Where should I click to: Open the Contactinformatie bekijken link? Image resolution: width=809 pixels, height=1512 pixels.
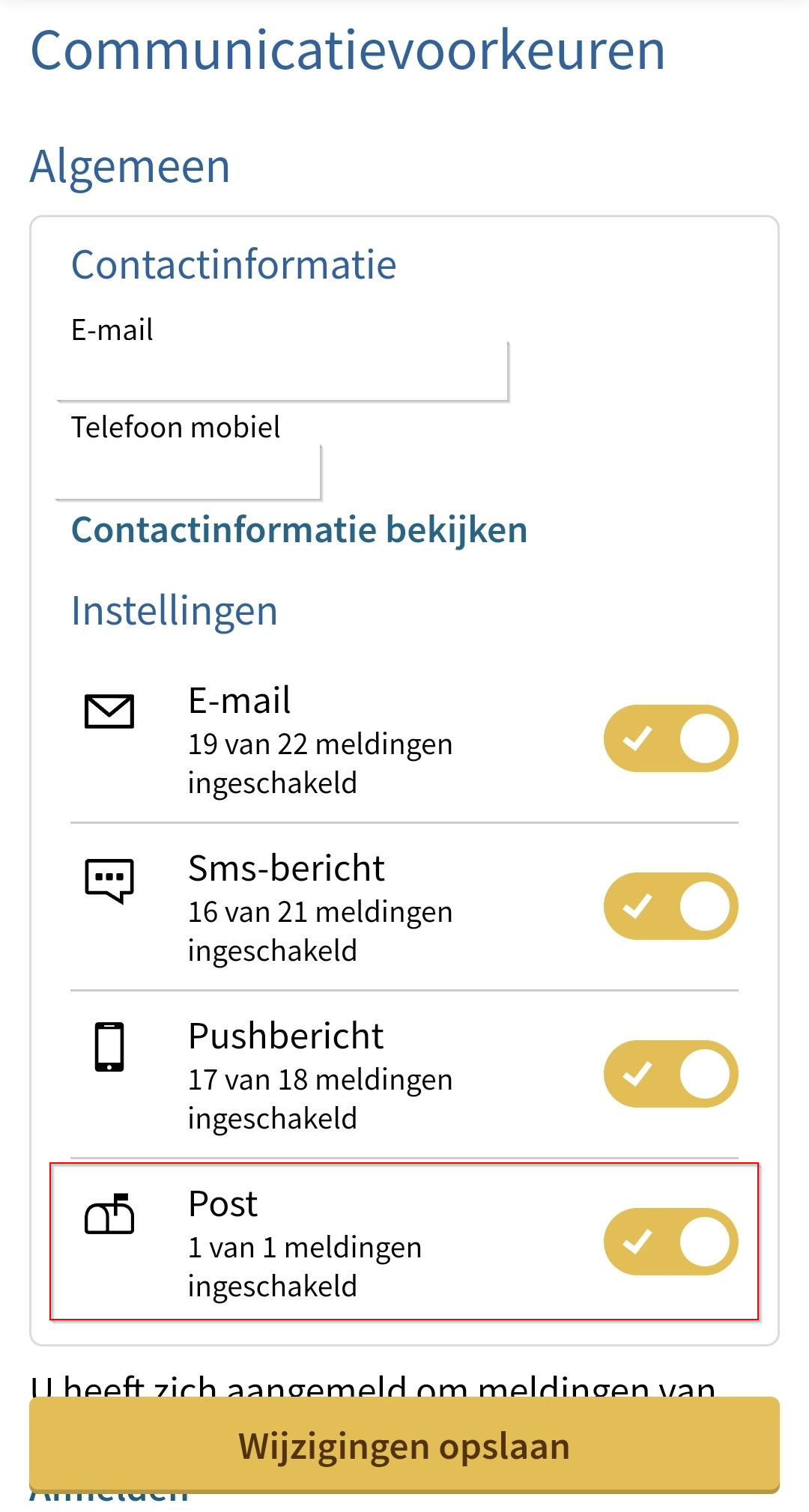(x=299, y=530)
